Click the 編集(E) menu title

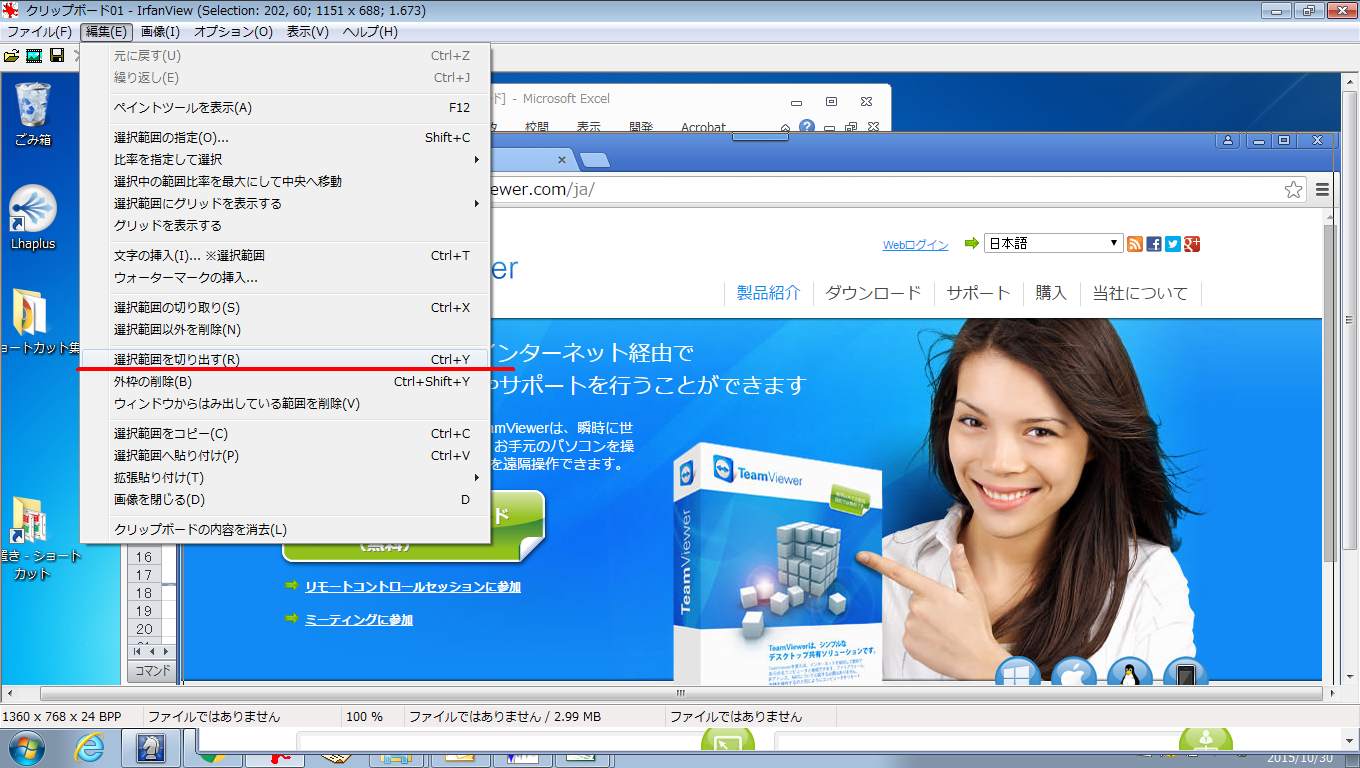pyautogui.click(x=106, y=32)
